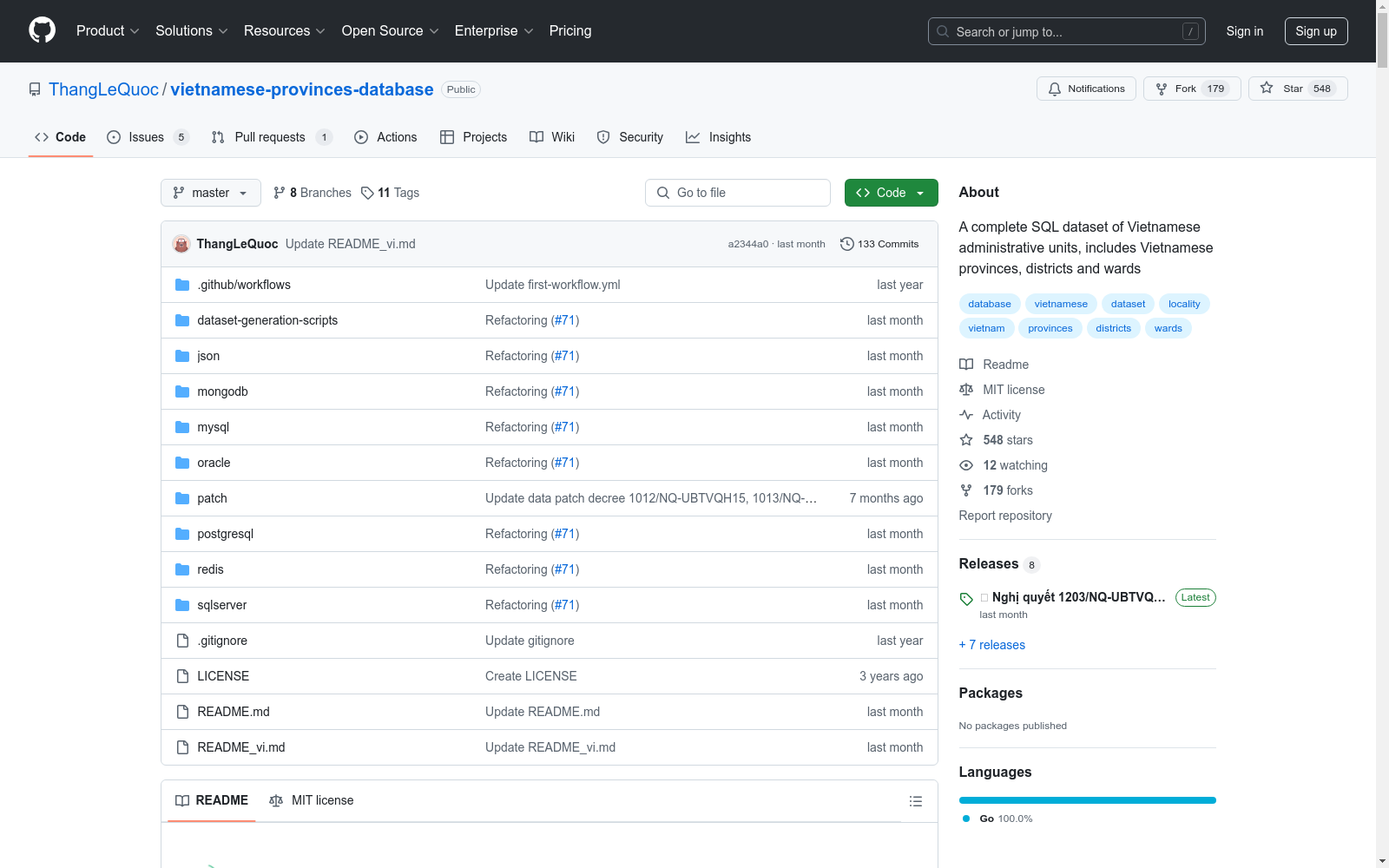Click the search magnifier icon in header
The image size is (1389, 868).
(943, 31)
